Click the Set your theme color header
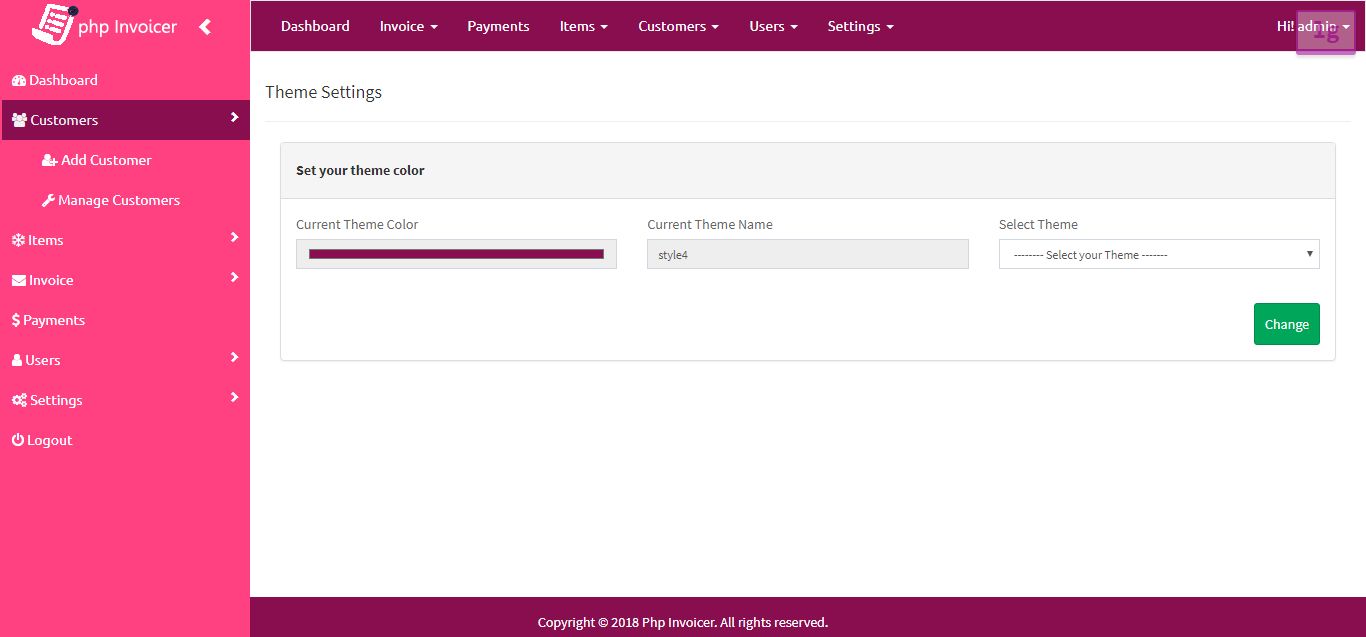The width and height of the screenshot is (1366, 637). tap(360, 170)
